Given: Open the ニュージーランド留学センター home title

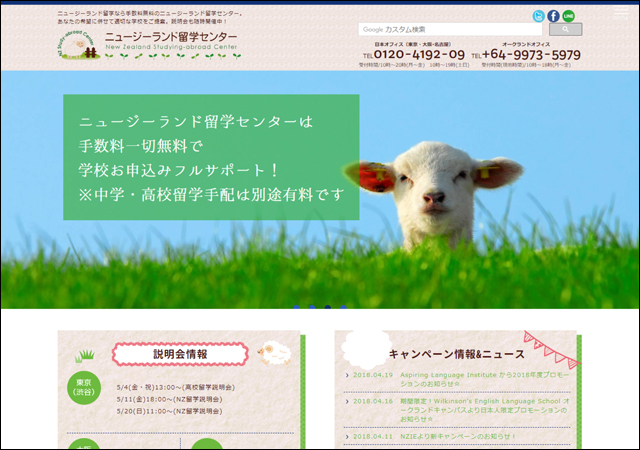Looking at the screenshot, I should click(170, 38).
